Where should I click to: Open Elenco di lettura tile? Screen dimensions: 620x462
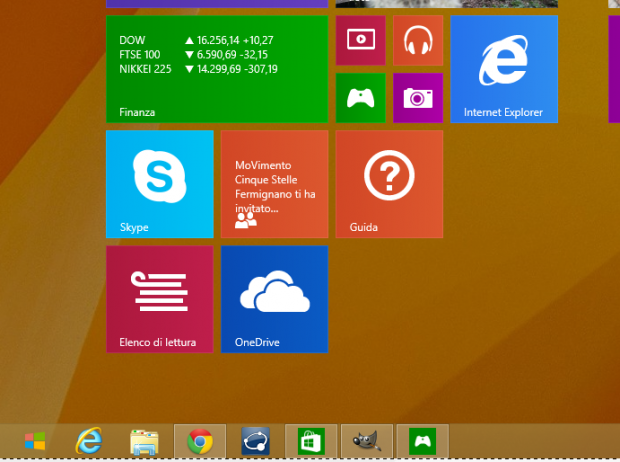coord(159,299)
